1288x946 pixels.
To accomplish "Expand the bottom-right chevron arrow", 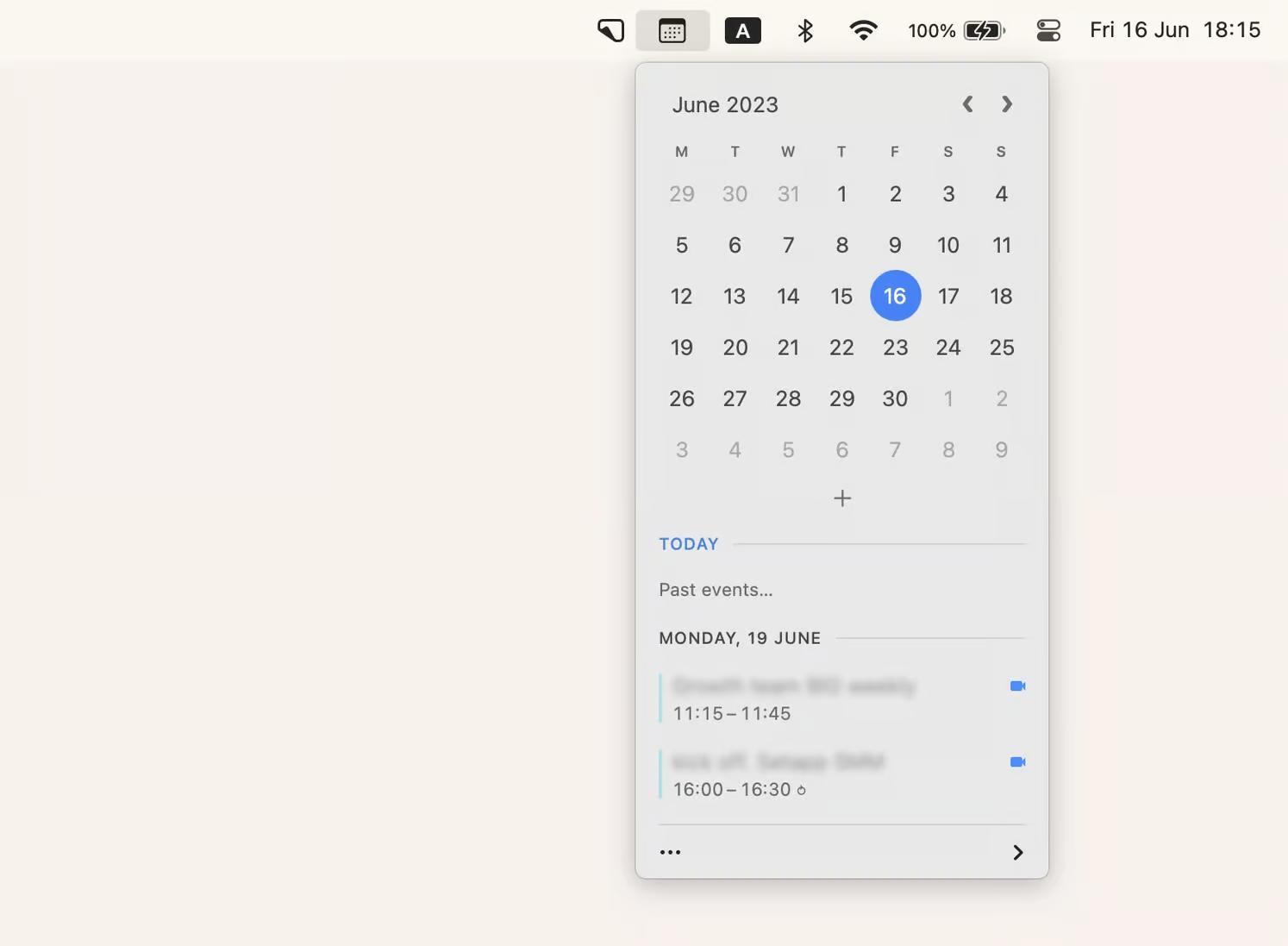I will 1017,852.
